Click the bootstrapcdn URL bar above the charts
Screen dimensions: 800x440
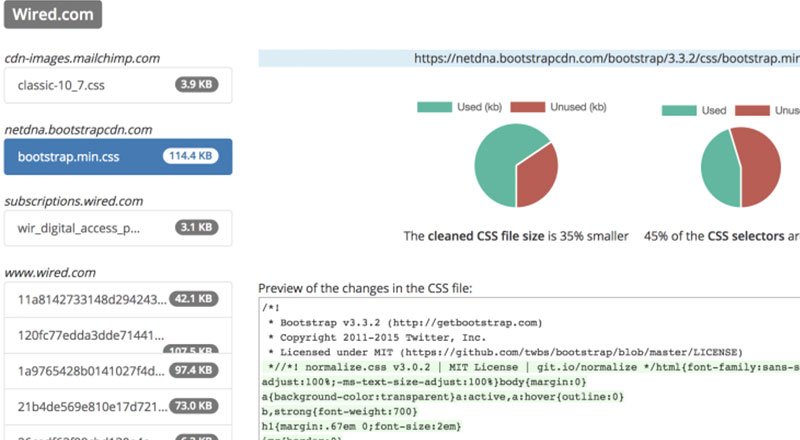tap(530, 58)
